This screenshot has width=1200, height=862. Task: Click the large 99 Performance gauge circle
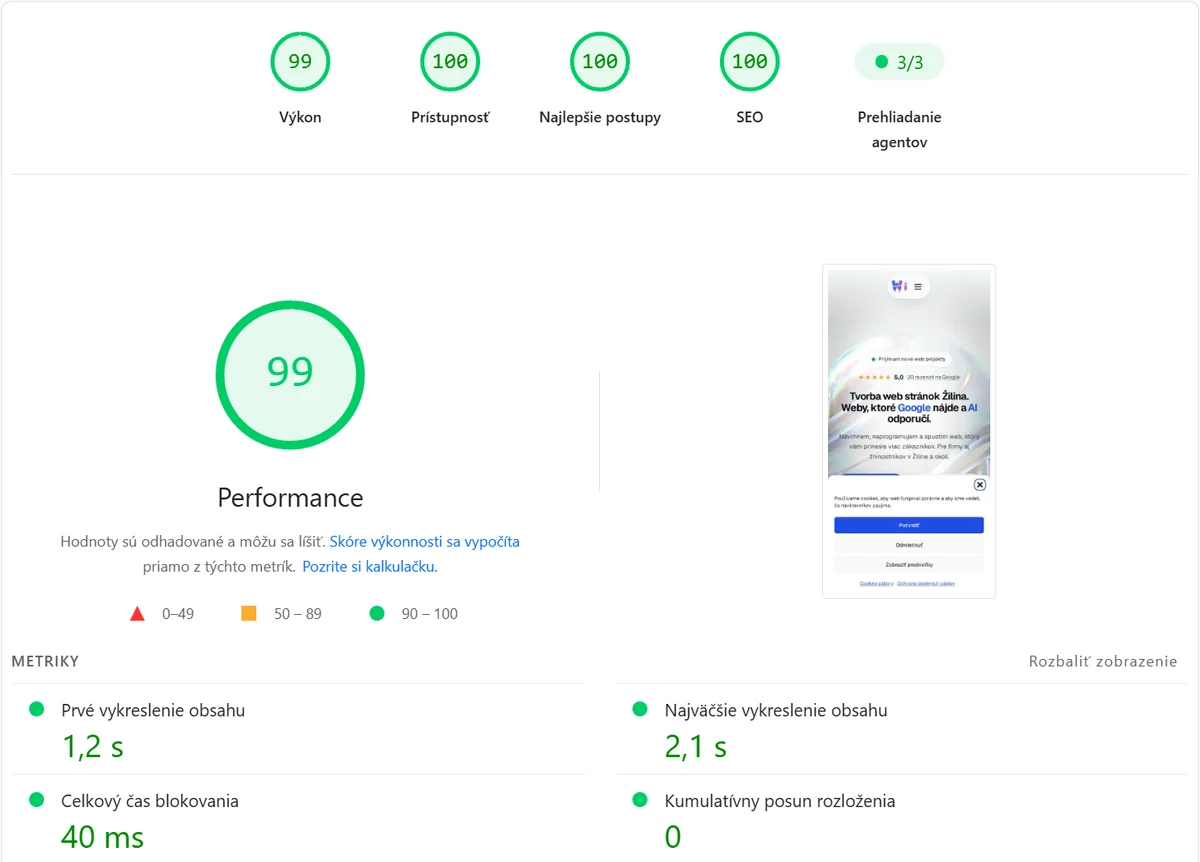click(290, 375)
